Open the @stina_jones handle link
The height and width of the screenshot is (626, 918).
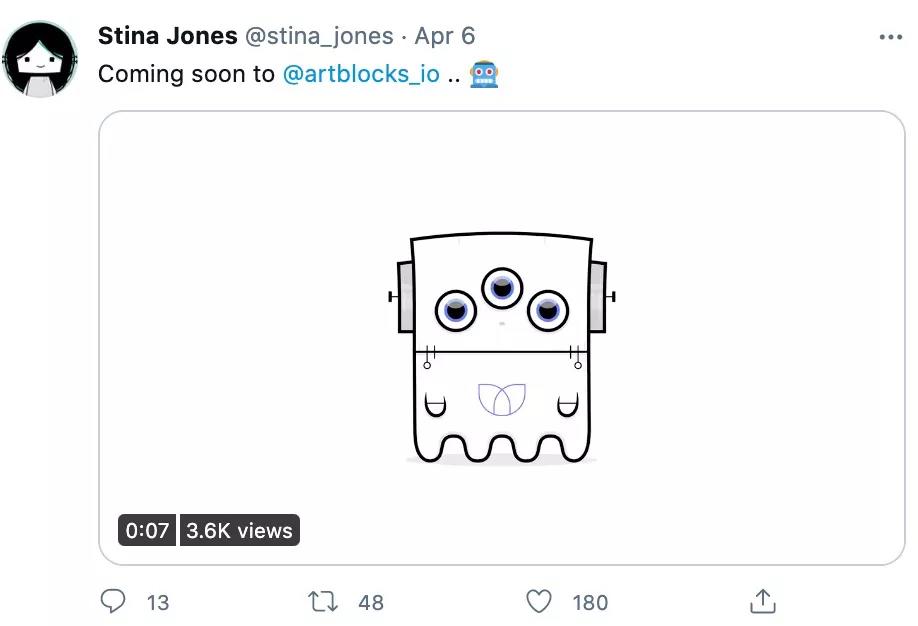point(319,36)
